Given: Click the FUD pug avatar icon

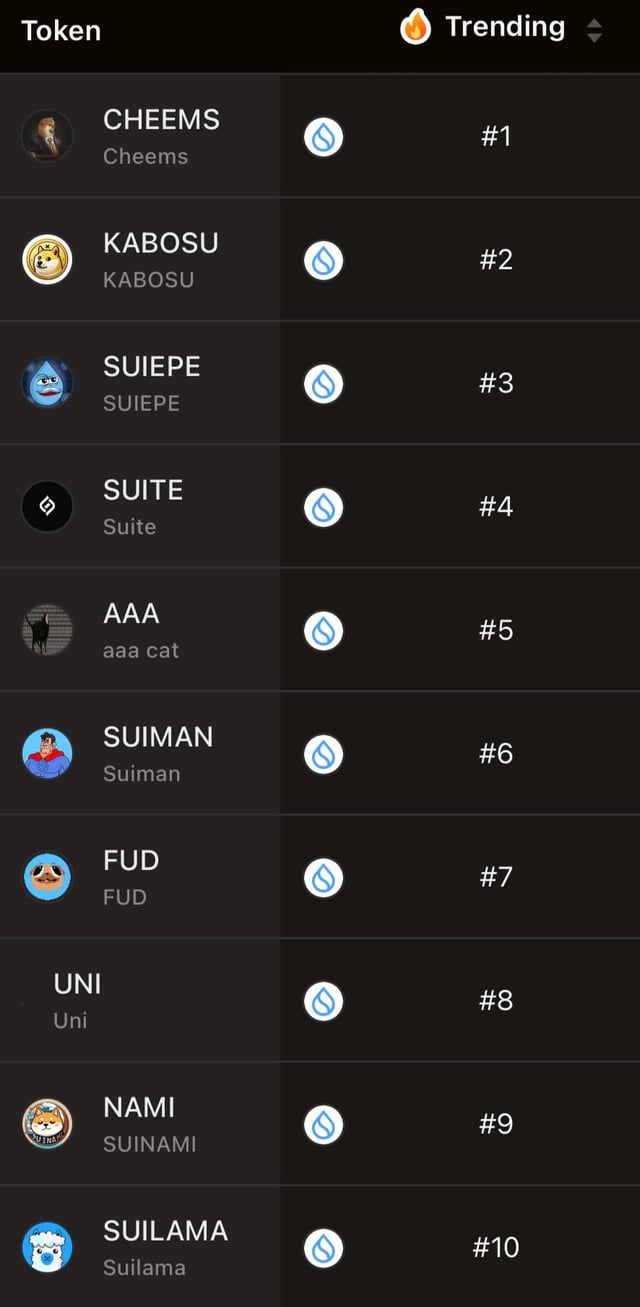Looking at the screenshot, I should click(47, 877).
